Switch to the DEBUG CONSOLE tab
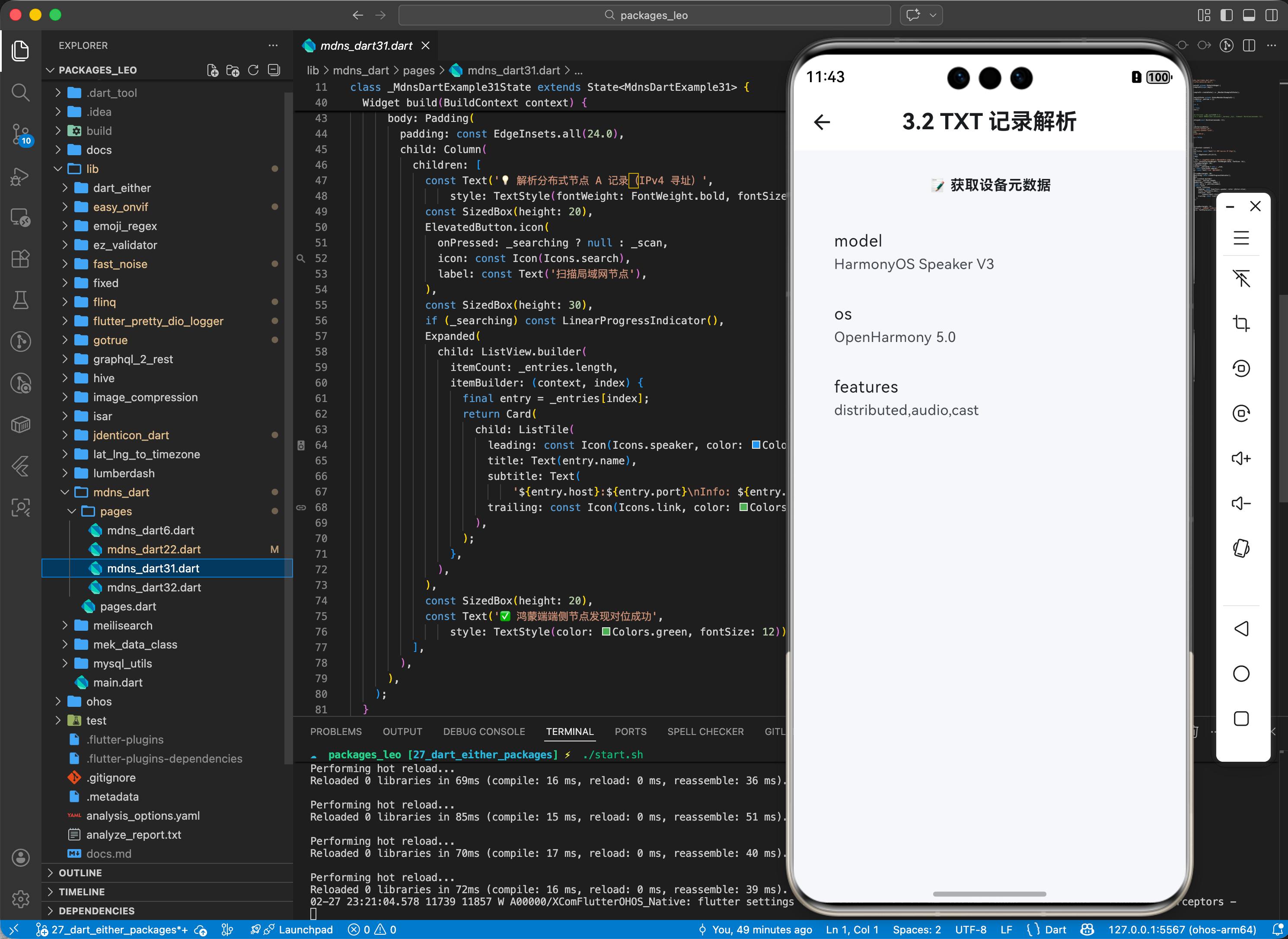Screen dimensions: 1288x939 click(484, 731)
